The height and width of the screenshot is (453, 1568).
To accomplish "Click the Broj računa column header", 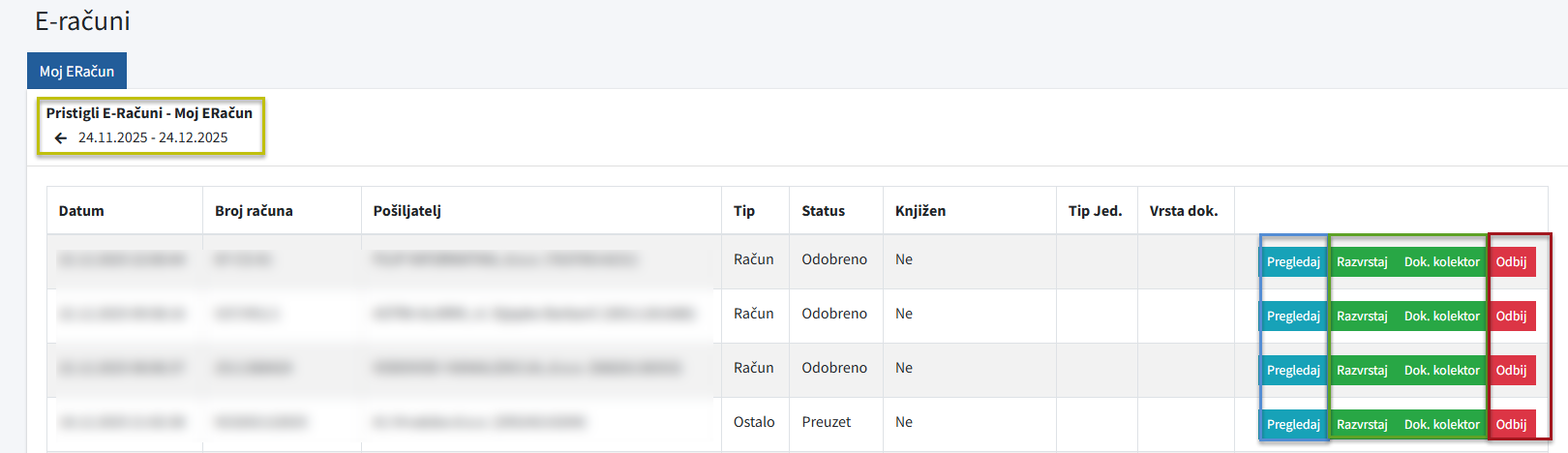I will [x=254, y=211].
